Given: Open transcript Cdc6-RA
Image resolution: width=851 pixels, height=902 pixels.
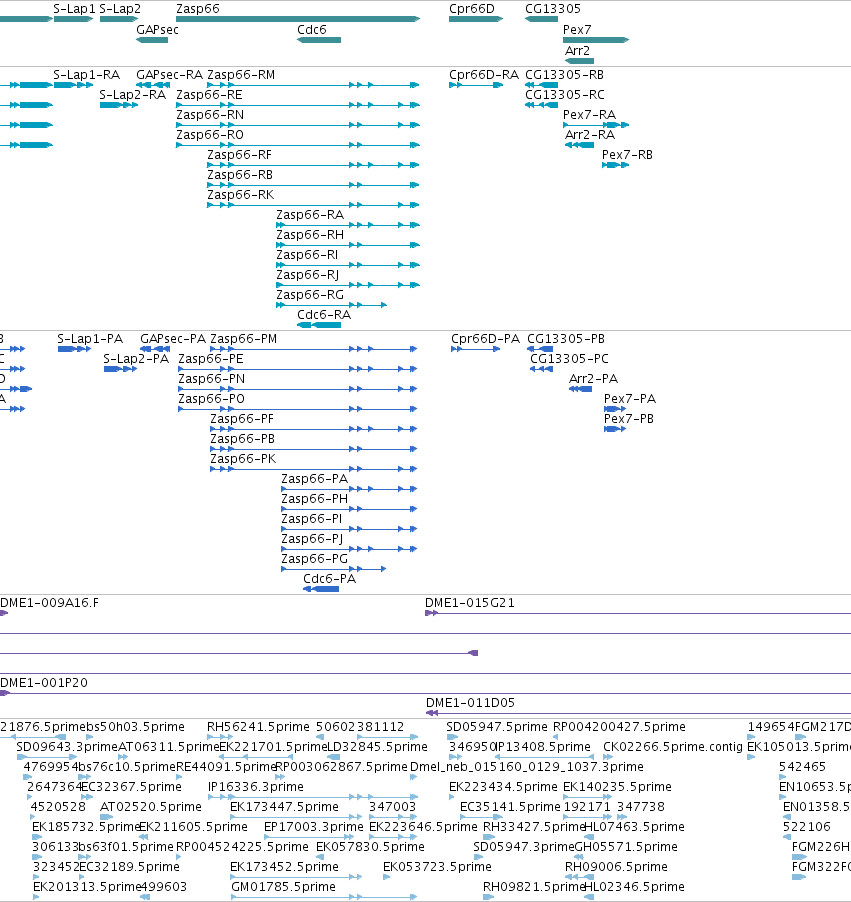Looking at the screenshot, I should (x=323, y=315).
